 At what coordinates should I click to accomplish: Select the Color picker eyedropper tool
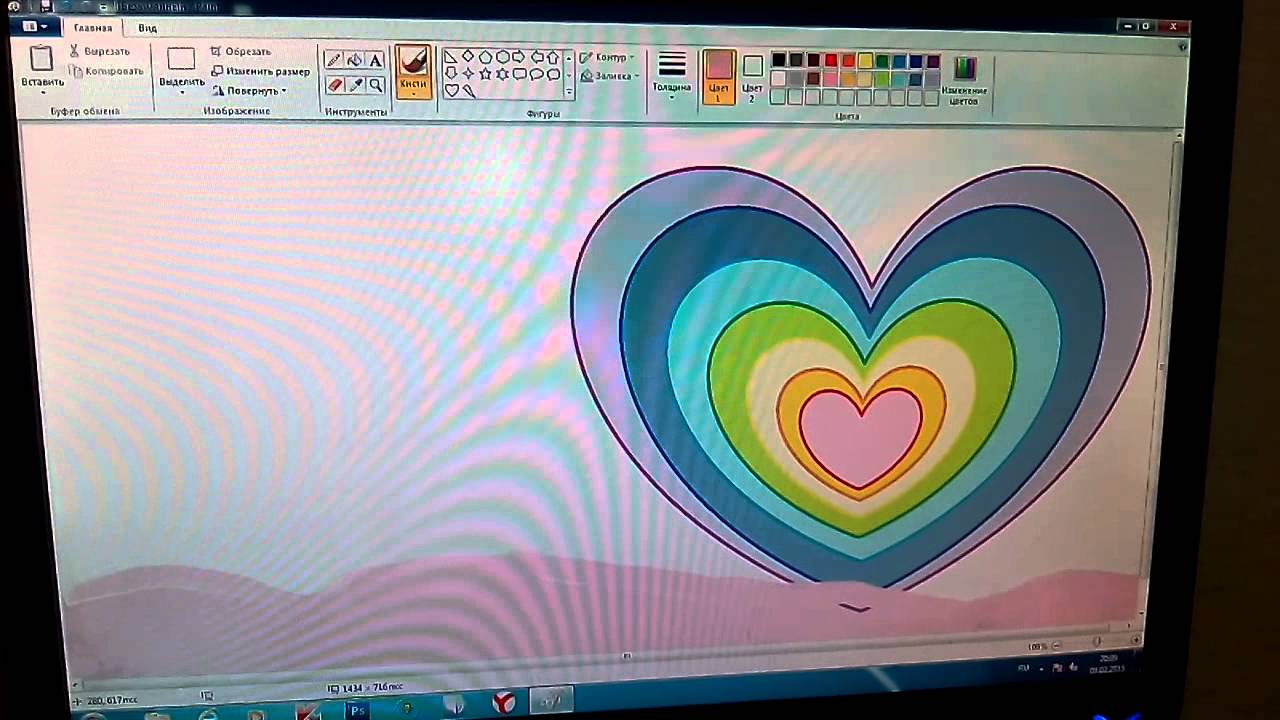[354, 86]
